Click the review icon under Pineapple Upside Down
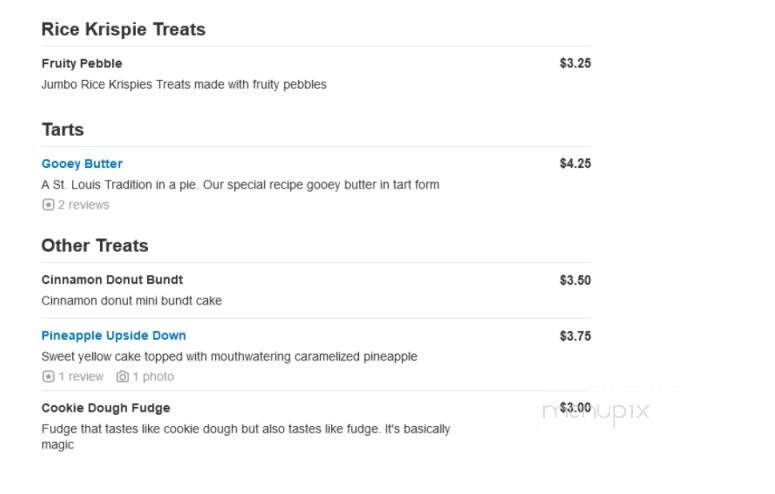The image size is (775, 494). click(x=48, y=377)
